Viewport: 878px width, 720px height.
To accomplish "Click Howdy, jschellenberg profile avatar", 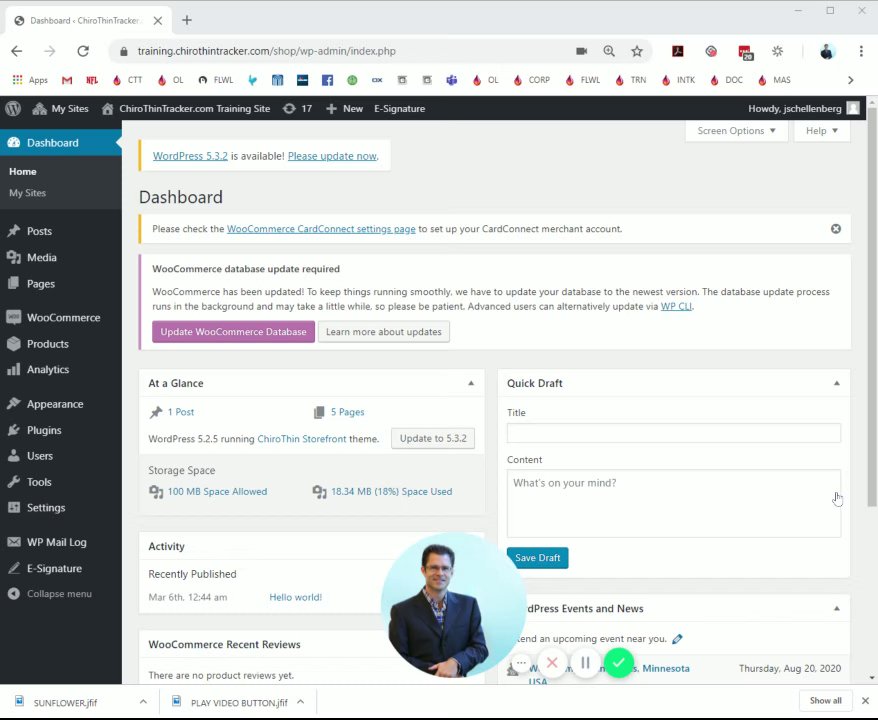I will point(852,109).
